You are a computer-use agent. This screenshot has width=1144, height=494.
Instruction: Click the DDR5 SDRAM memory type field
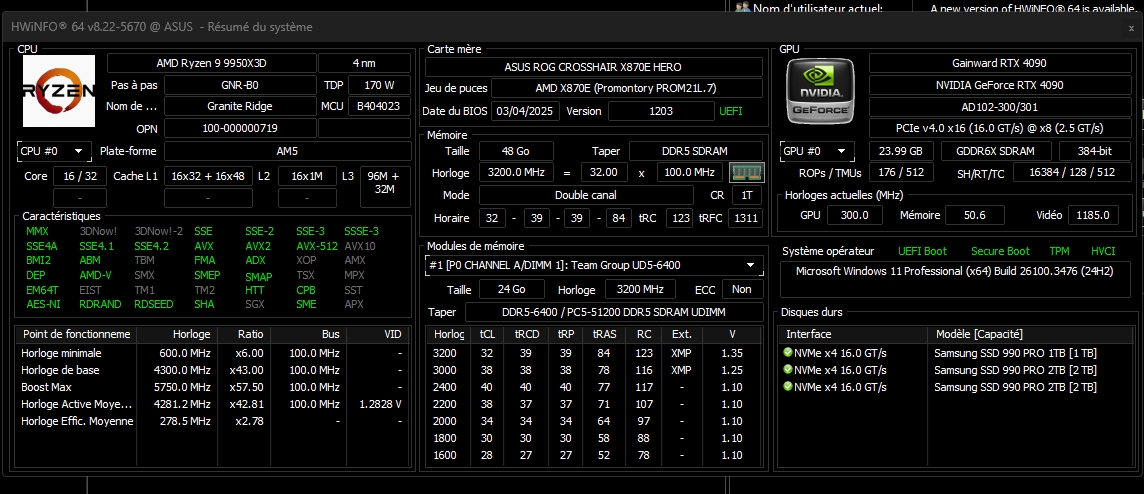pos(697,151)
